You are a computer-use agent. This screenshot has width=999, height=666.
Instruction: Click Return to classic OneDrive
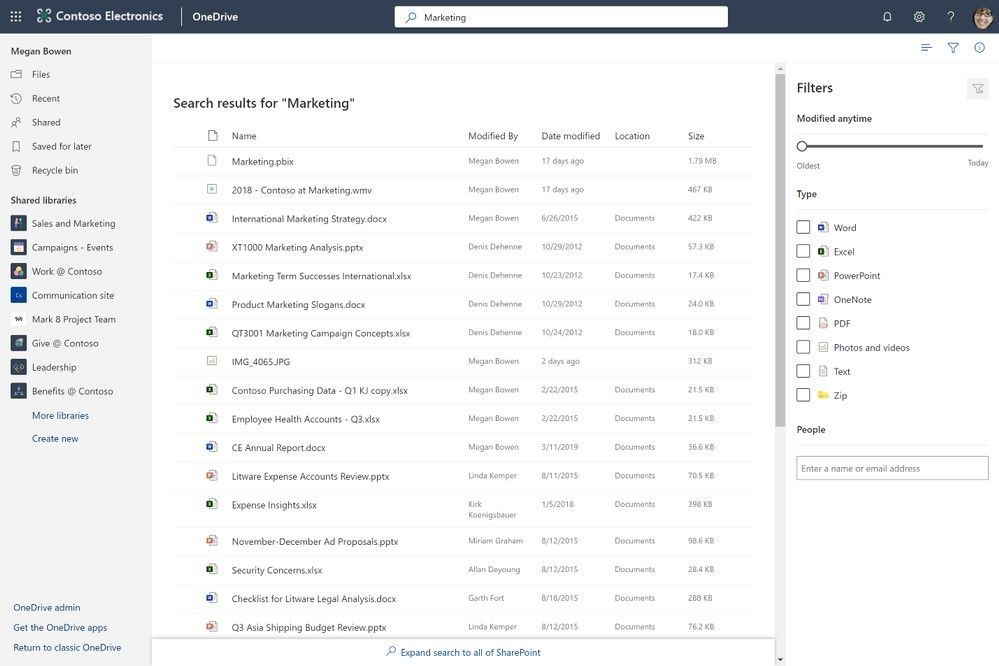pos(67,648)
